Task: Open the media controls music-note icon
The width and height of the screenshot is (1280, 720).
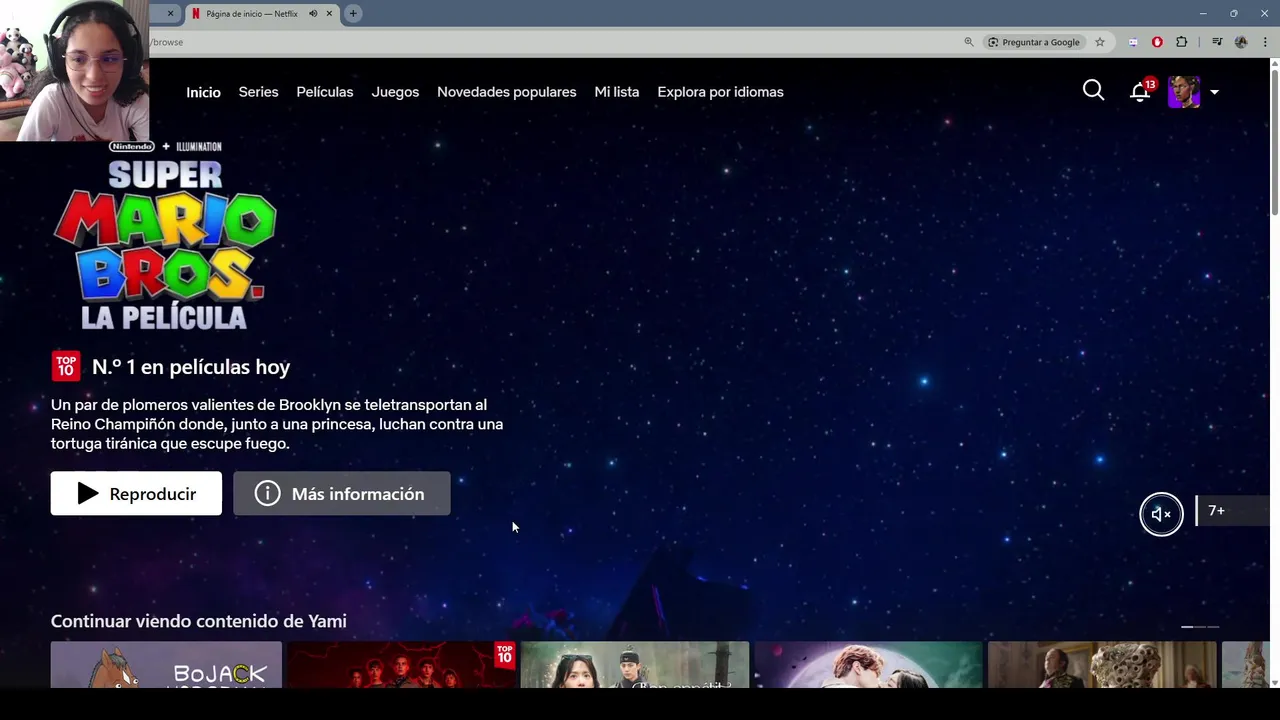Action: pyautogui.click(x=1217, y=42)
